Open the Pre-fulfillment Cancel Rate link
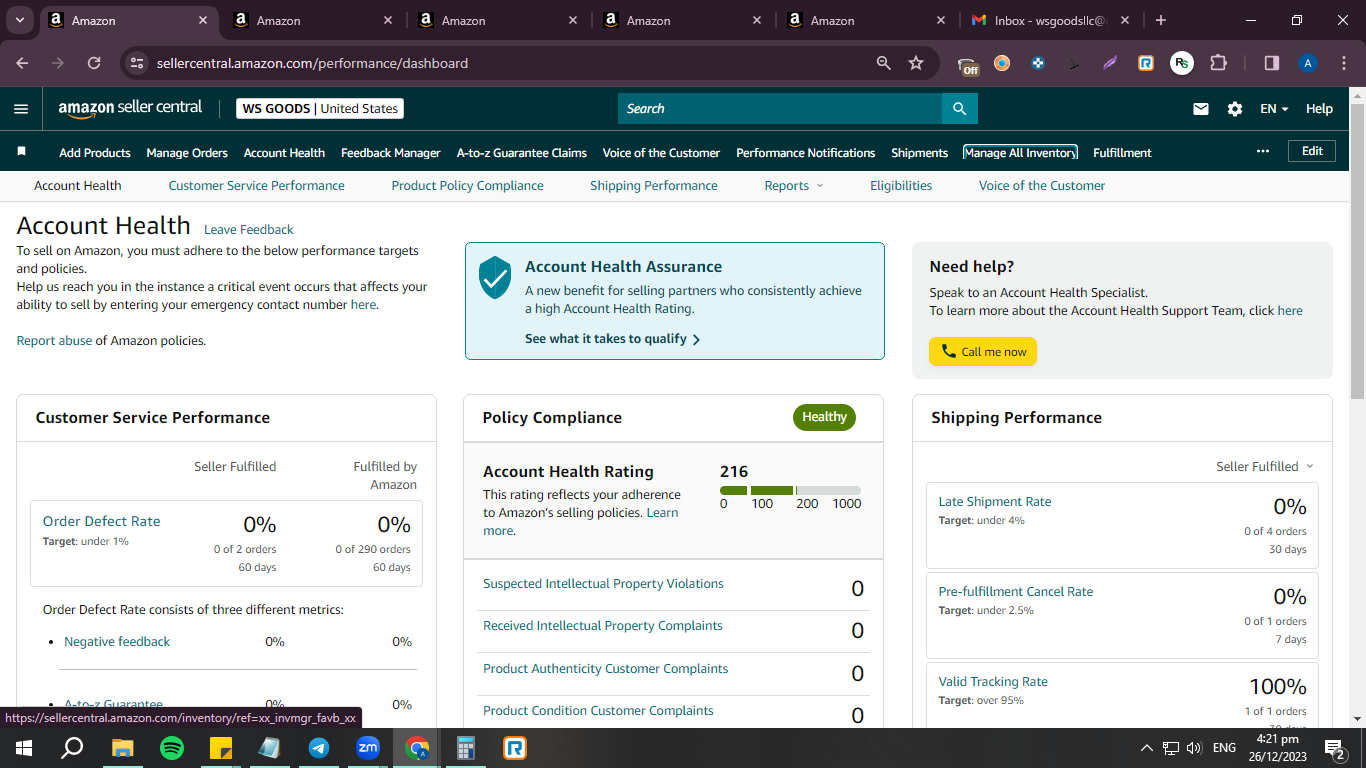This screenshot has height=768, width=1366. tap(1016, 592)
